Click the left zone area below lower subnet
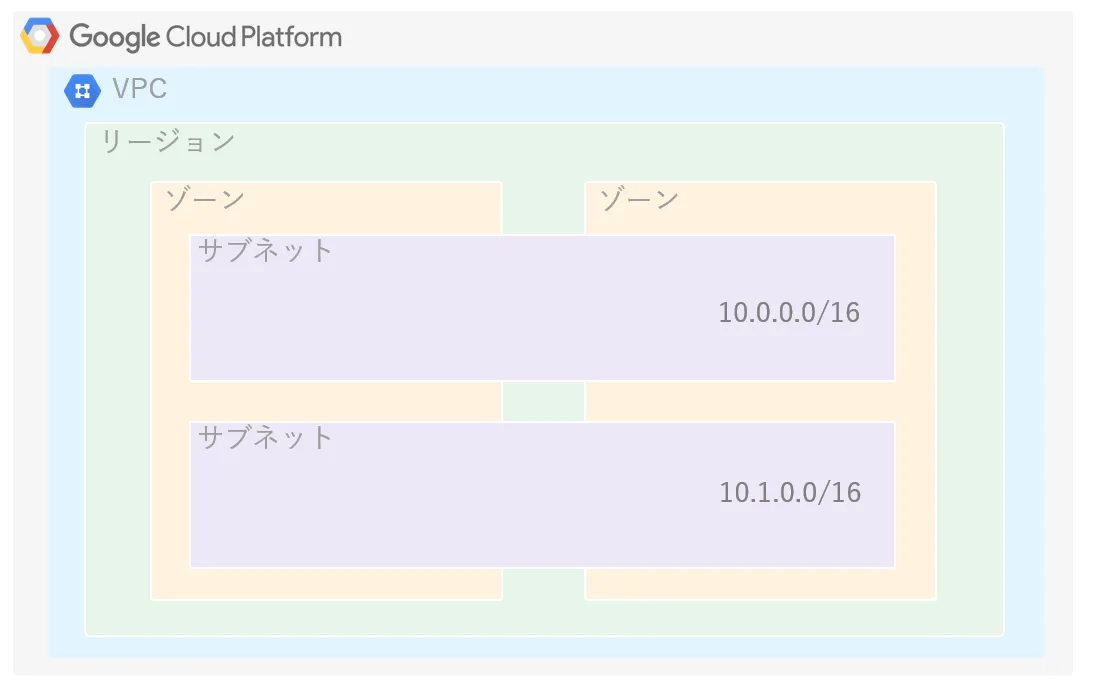This screenshot has width=1096, height=691. click(x=326, y=583)
